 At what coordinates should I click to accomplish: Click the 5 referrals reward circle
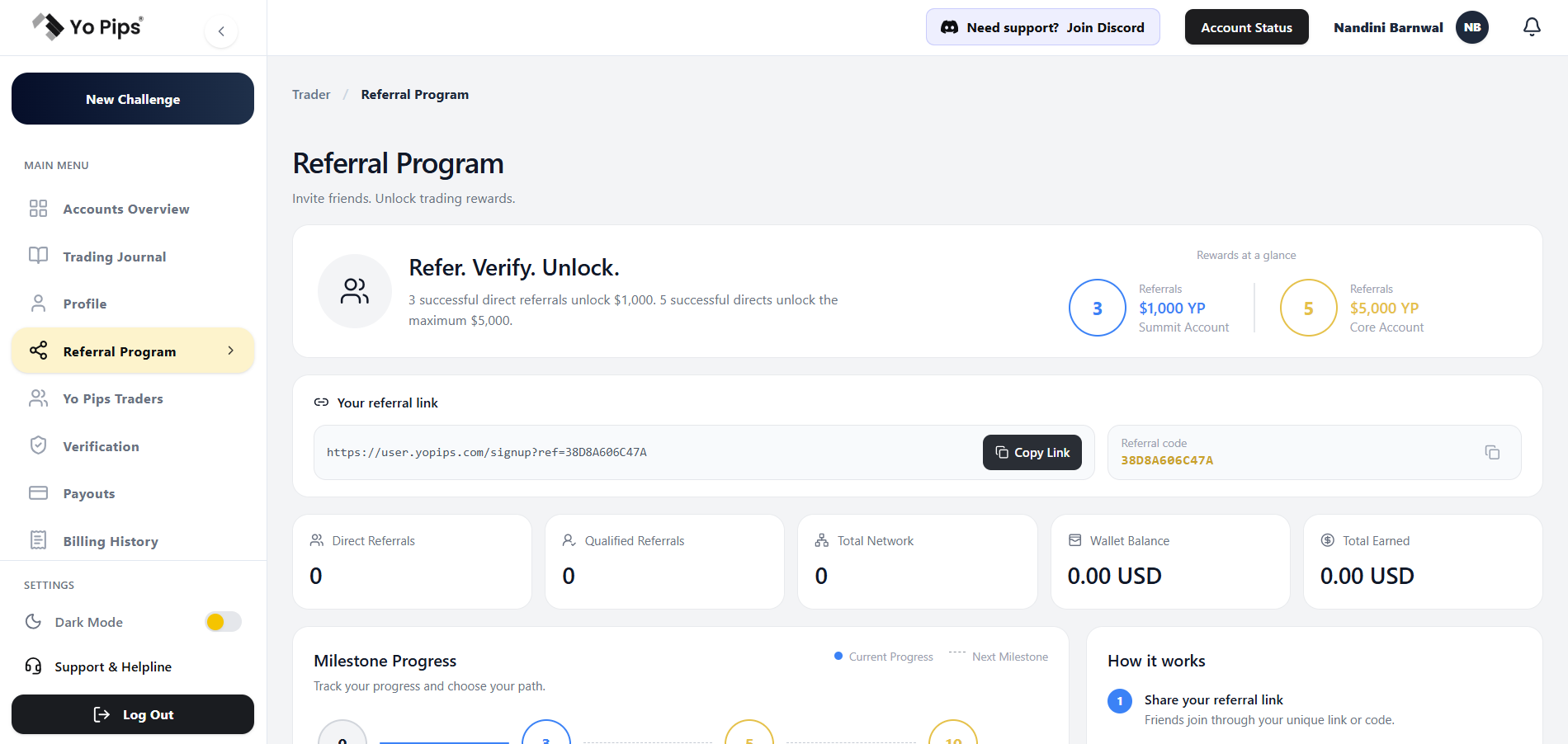click(1309, 308)
